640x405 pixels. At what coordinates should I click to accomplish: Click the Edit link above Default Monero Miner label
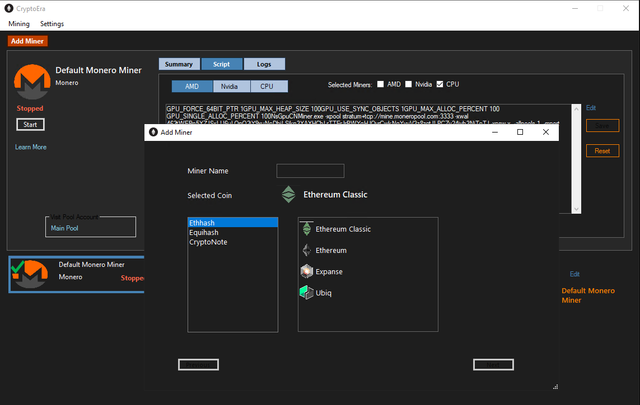tap(575, 274)
